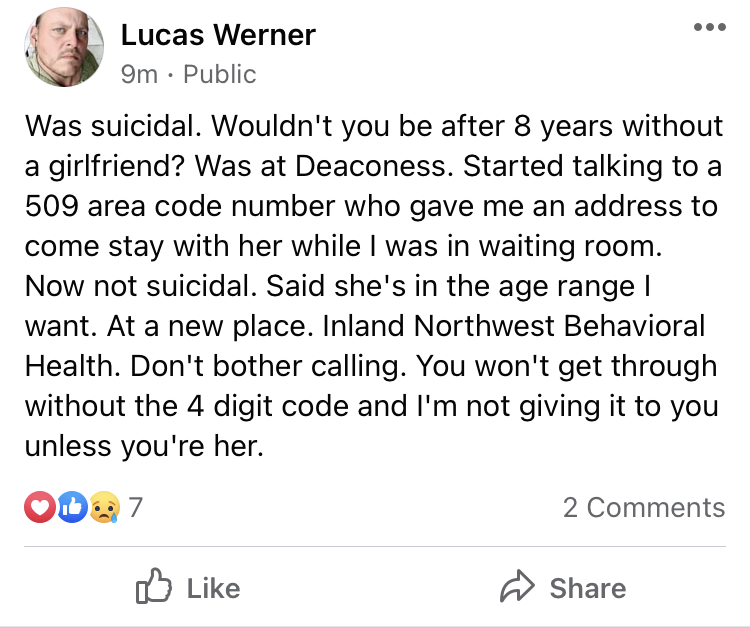750x628 pixels.
Task: Click the Share button label
Action: pos(588,588)
